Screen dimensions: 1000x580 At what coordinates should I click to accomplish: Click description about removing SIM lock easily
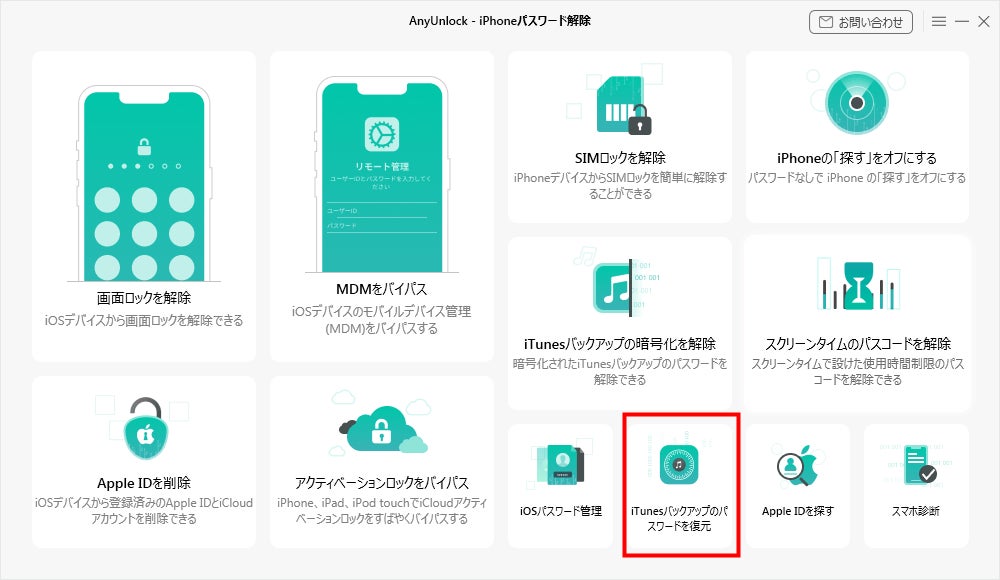click(x=620, y=186)
